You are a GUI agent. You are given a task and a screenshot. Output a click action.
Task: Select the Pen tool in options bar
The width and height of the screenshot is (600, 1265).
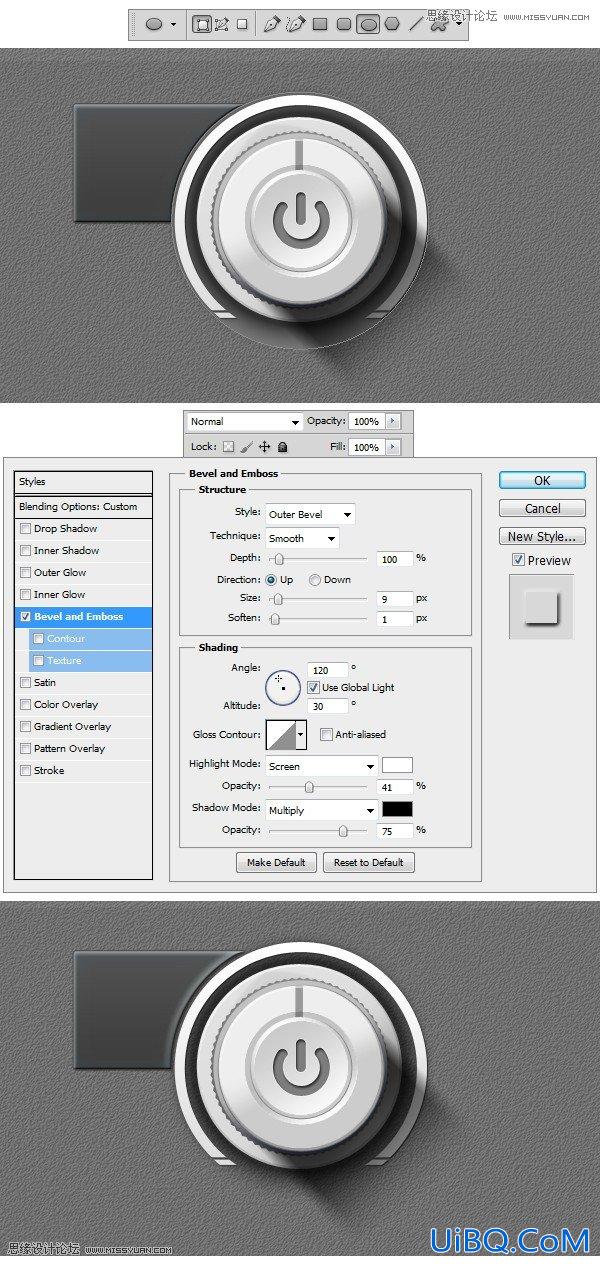(272, 24)
